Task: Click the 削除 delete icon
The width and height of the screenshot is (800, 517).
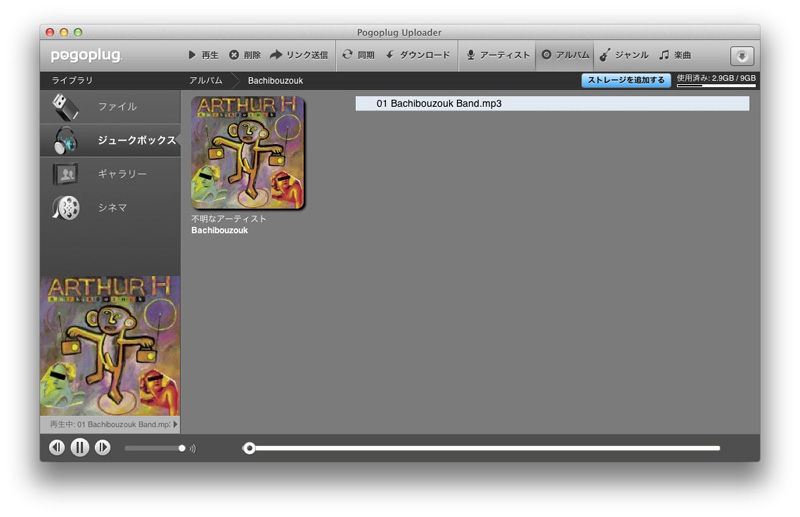Action: pos(234,55)
